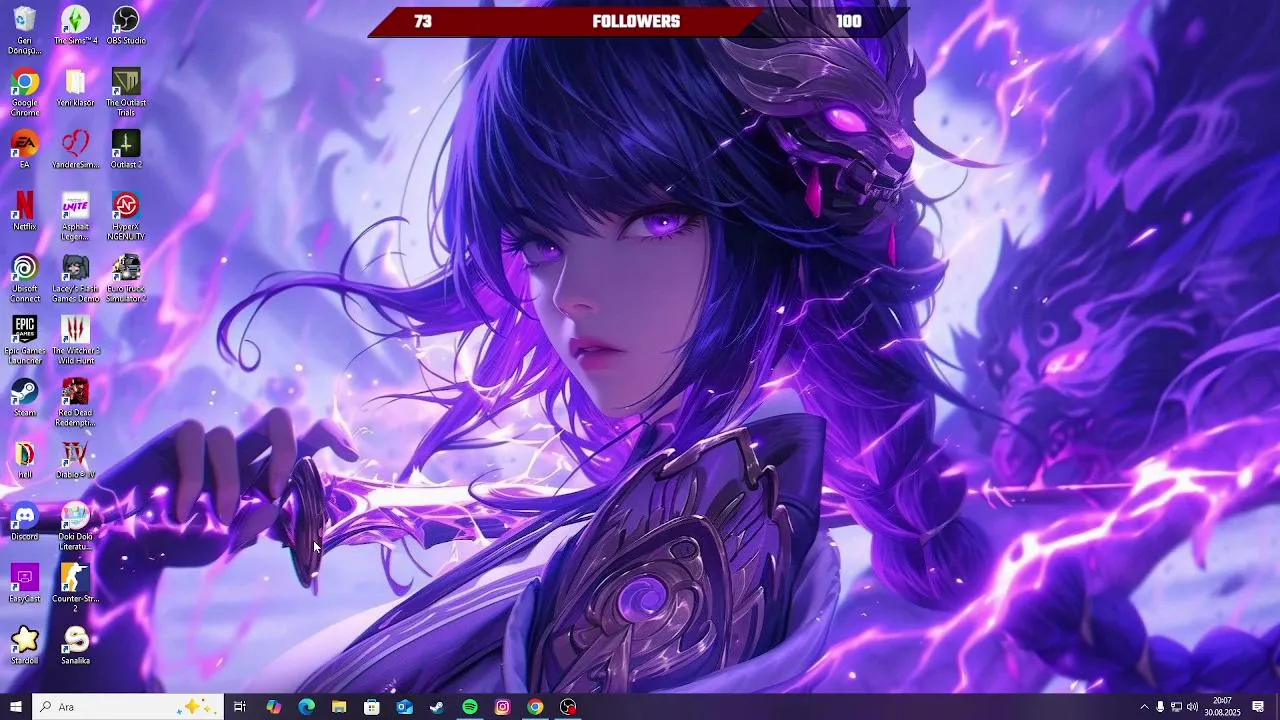Select the EA desktop shortcut
This screenshot has width=1280, height=720.
pos(25,149)
